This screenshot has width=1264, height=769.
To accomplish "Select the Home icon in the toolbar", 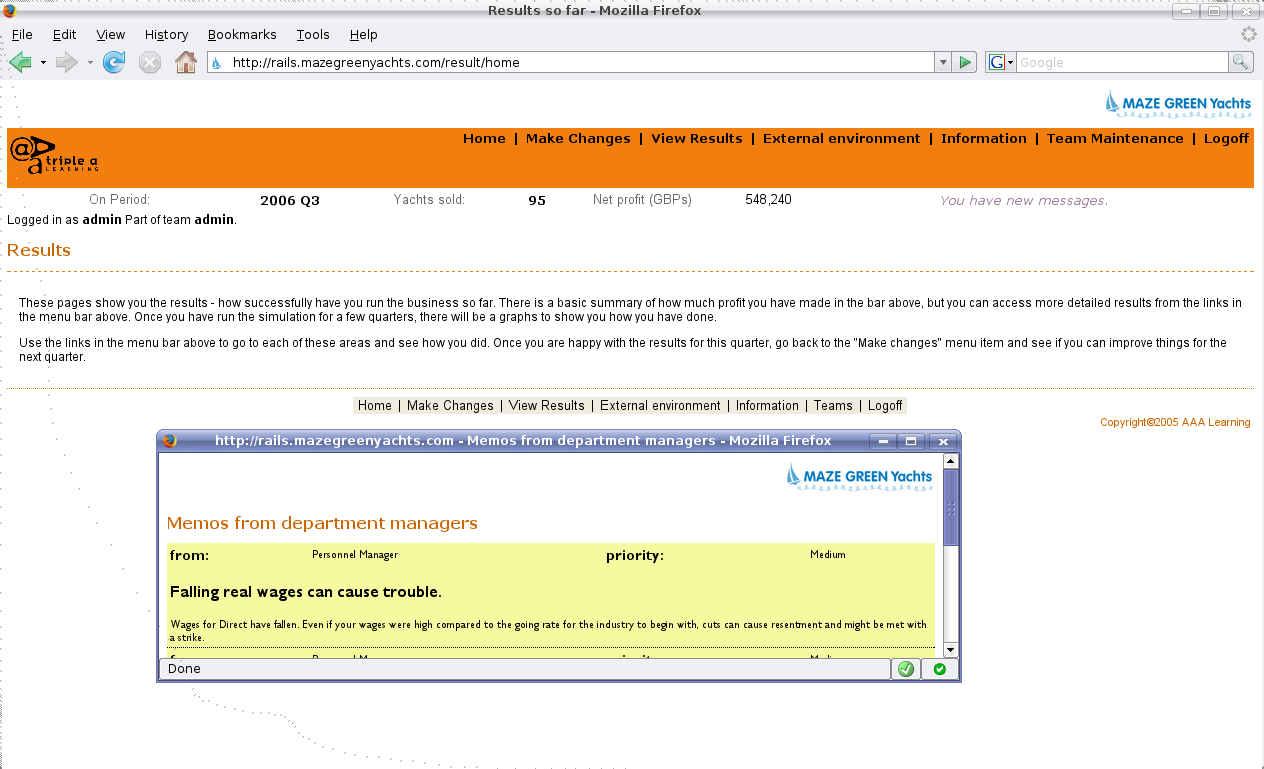I will click(x=186, y=61).
